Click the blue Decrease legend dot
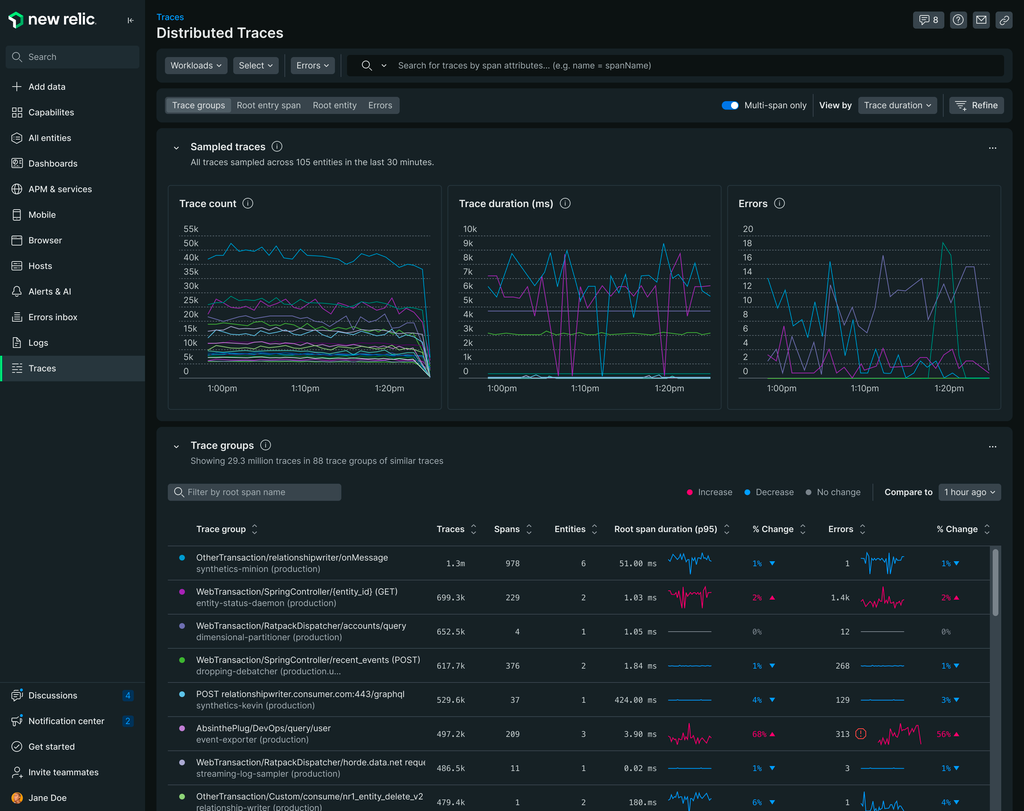The height and width of the screenshot is (811, 1024). (x=747, y=492)
